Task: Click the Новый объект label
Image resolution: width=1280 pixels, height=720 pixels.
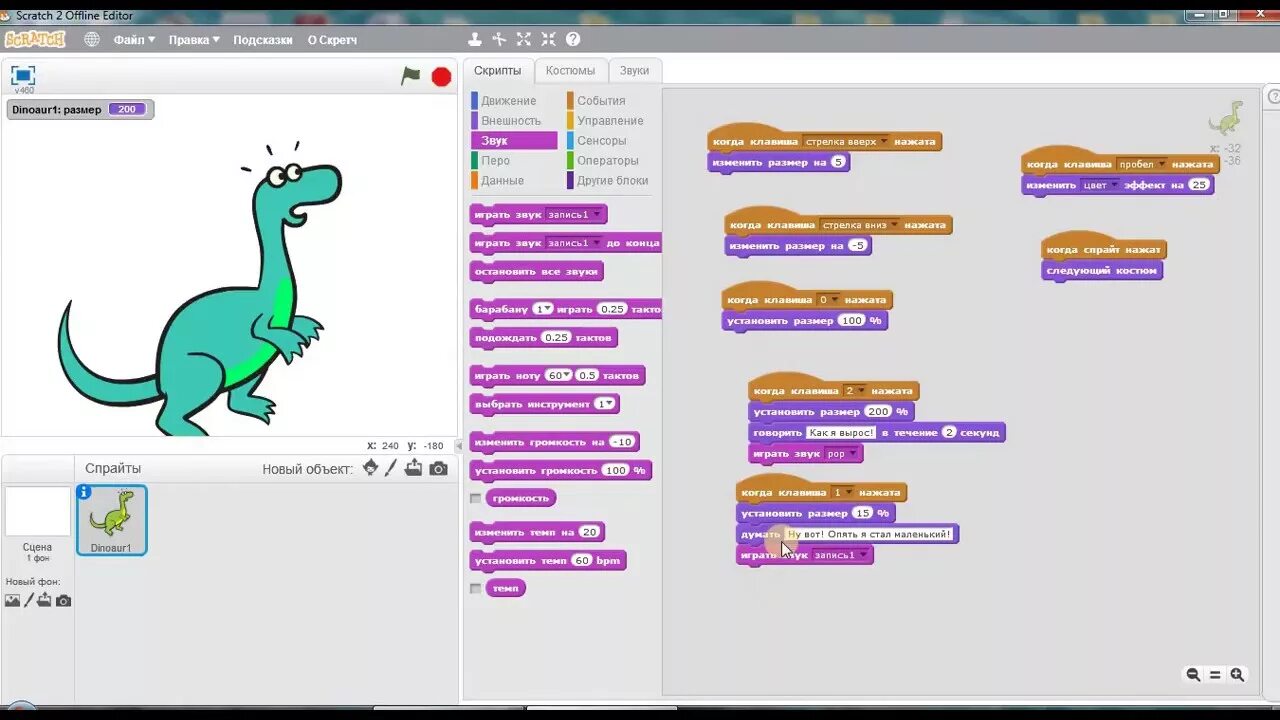Action: click(x=307, y=469)
